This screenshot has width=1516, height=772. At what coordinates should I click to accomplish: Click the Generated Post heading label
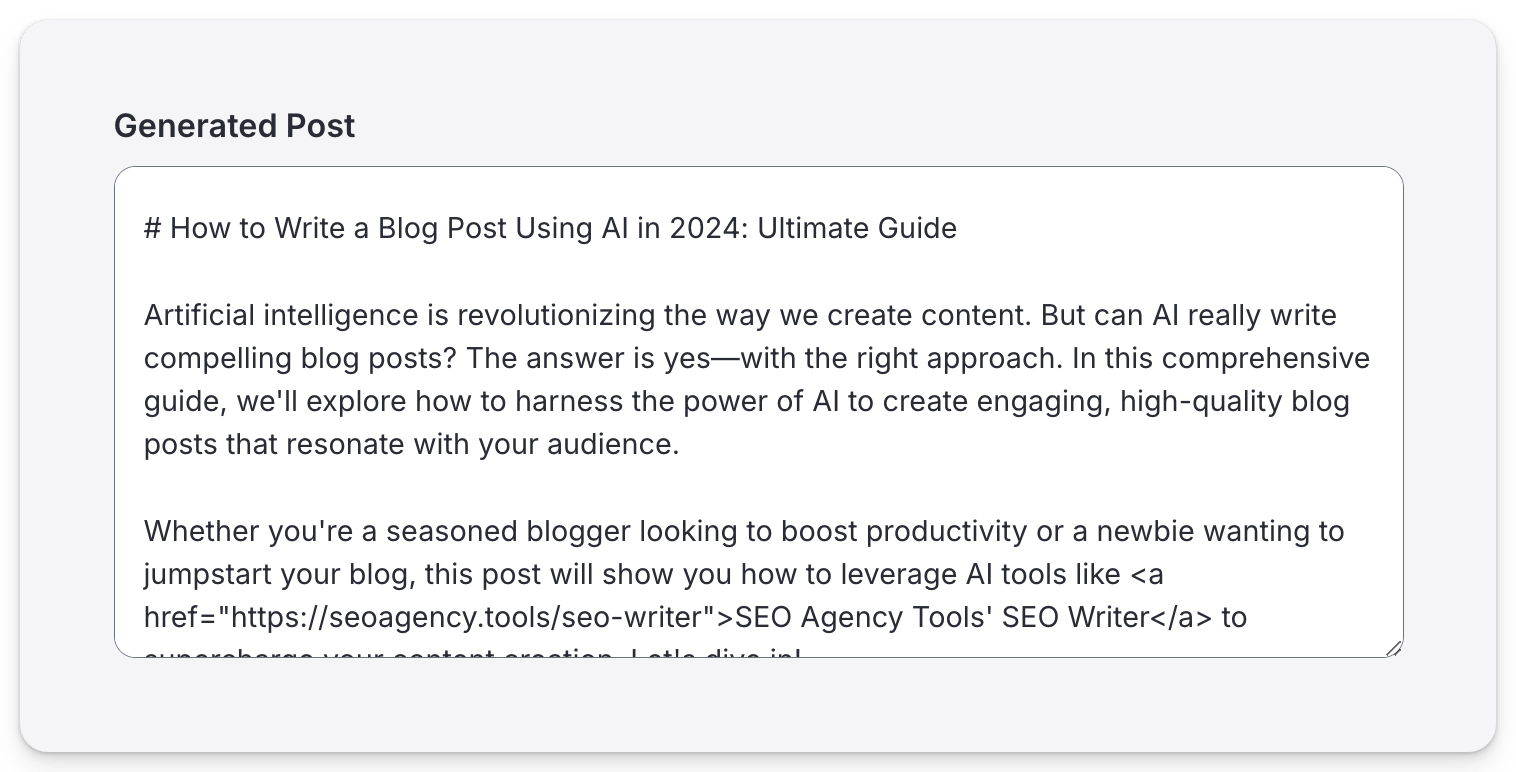point(234,126)
